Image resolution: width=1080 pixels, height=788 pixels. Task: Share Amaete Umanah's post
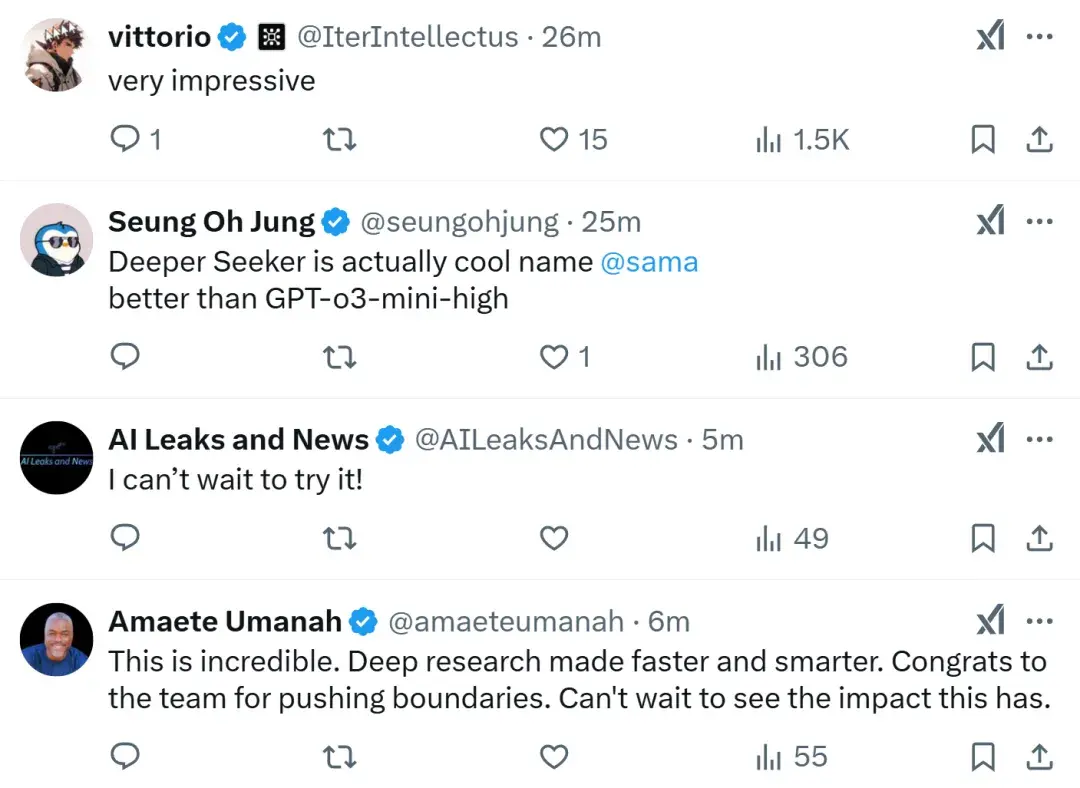click(1039, 757)
